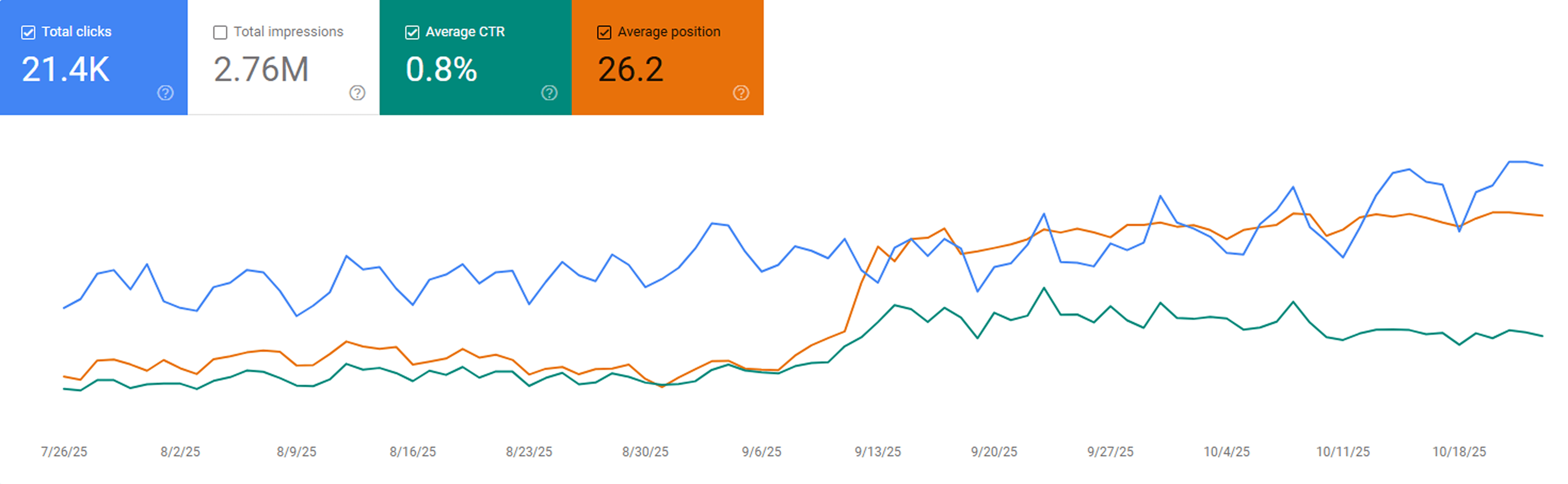Click the 10/4/25 date axis label
1568x484 pixels.
[x=1226, y=452]
